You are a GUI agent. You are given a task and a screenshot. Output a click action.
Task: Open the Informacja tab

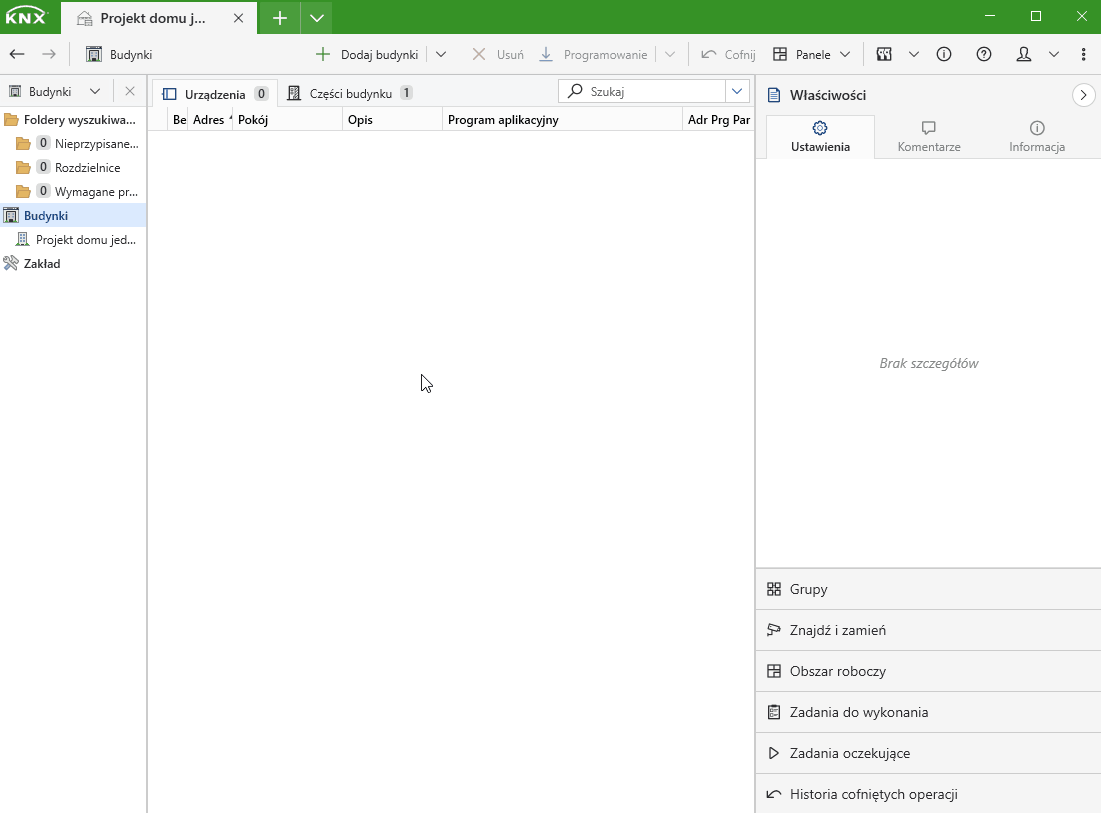[x=1036, y=137]
